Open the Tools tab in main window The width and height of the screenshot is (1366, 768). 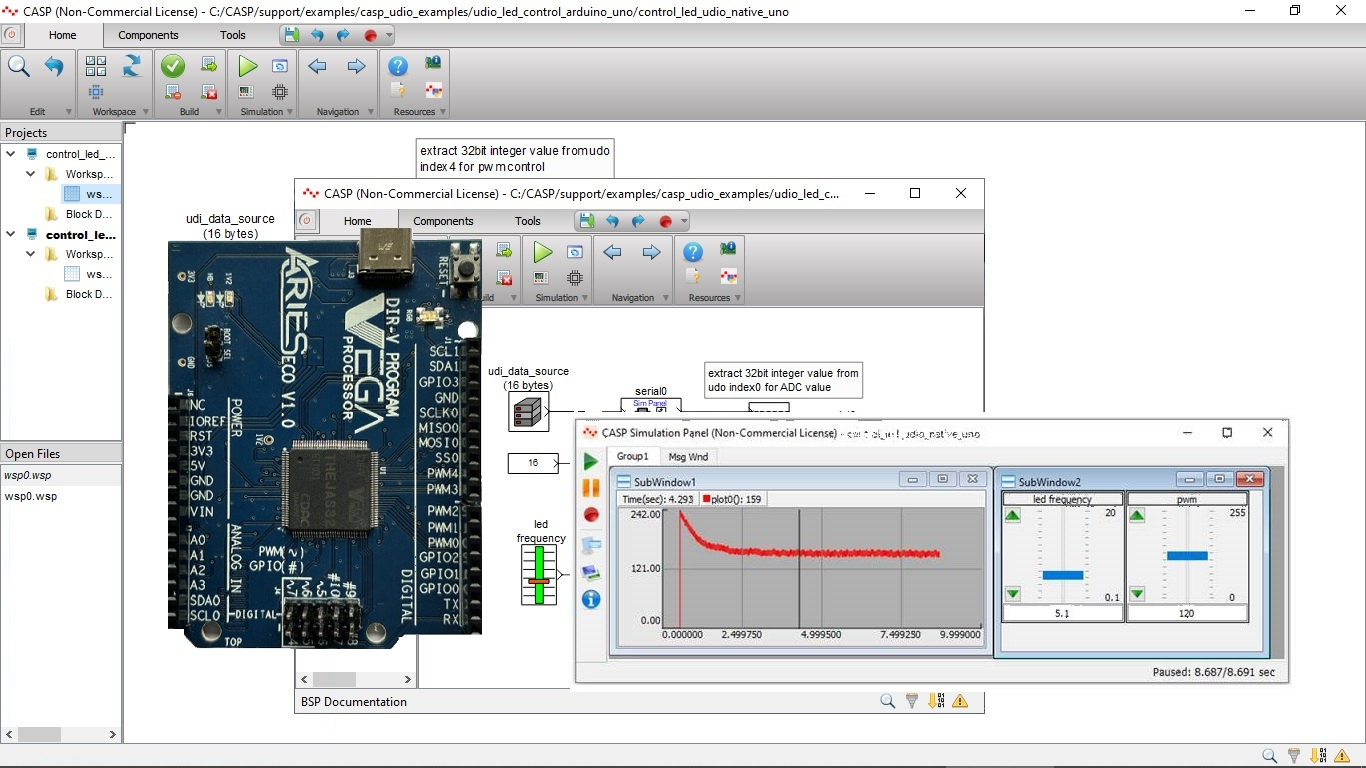coord(233,35)
